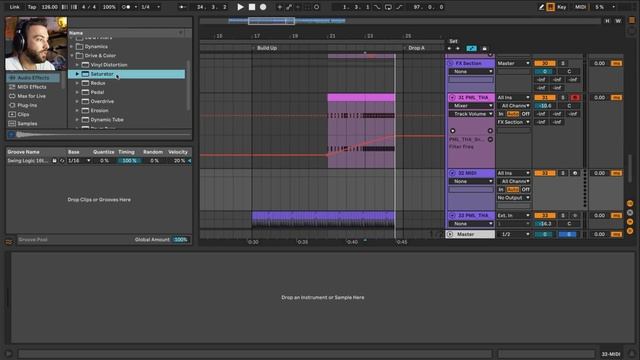Open the Ext. In dropdown on track 33
This screenshot has width=640, height=360.
513,215
